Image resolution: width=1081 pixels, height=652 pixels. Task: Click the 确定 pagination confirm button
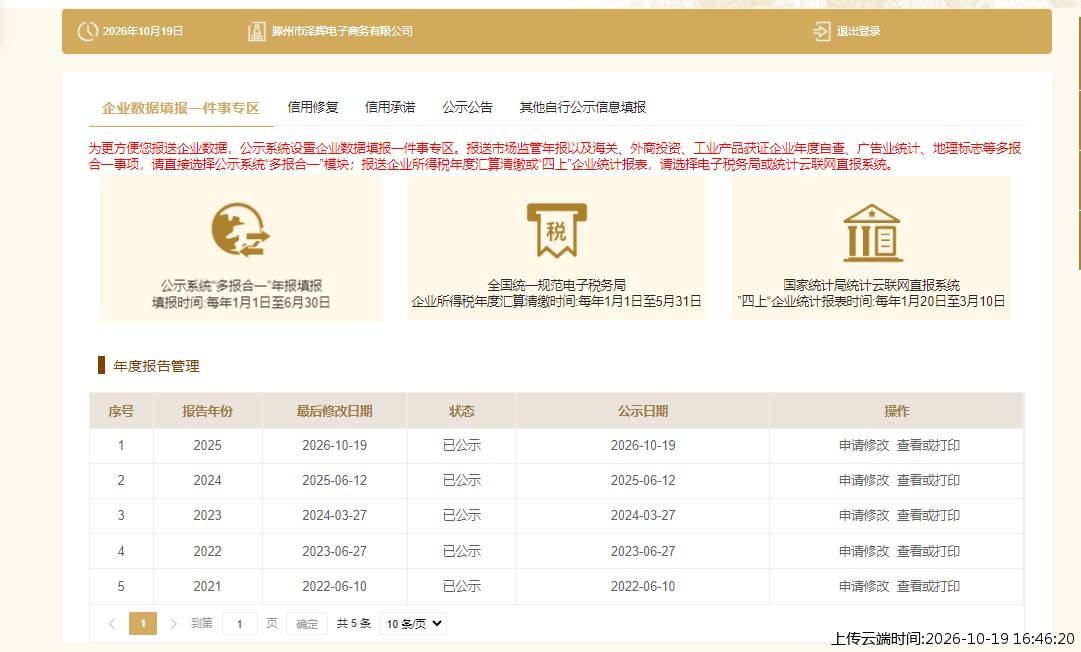tap(307, 624)
